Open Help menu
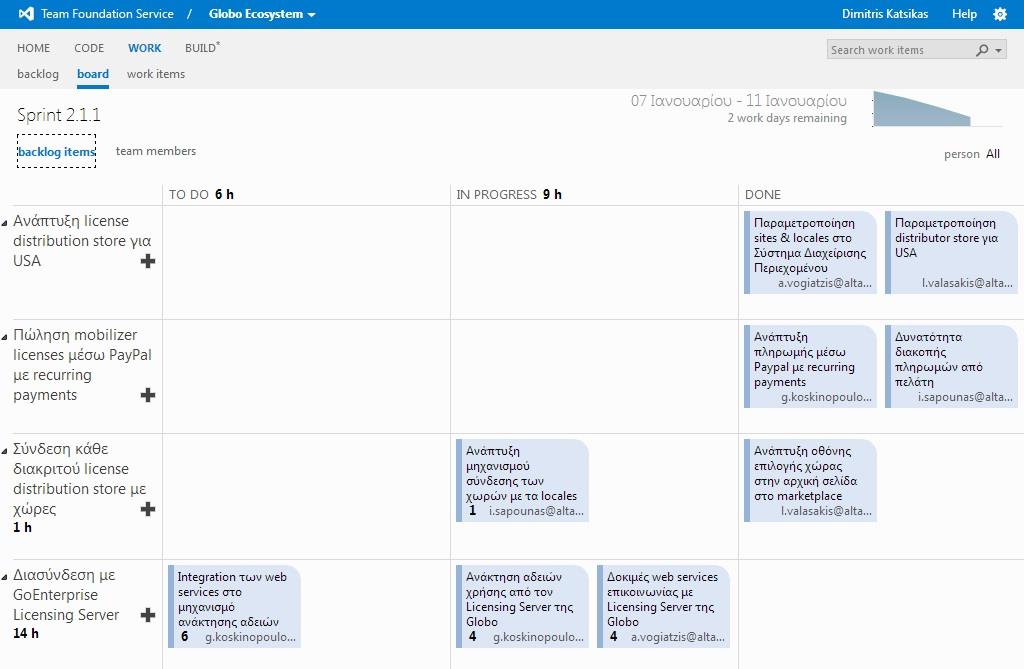Screen dimensions: 1024x669 point(964,14)
